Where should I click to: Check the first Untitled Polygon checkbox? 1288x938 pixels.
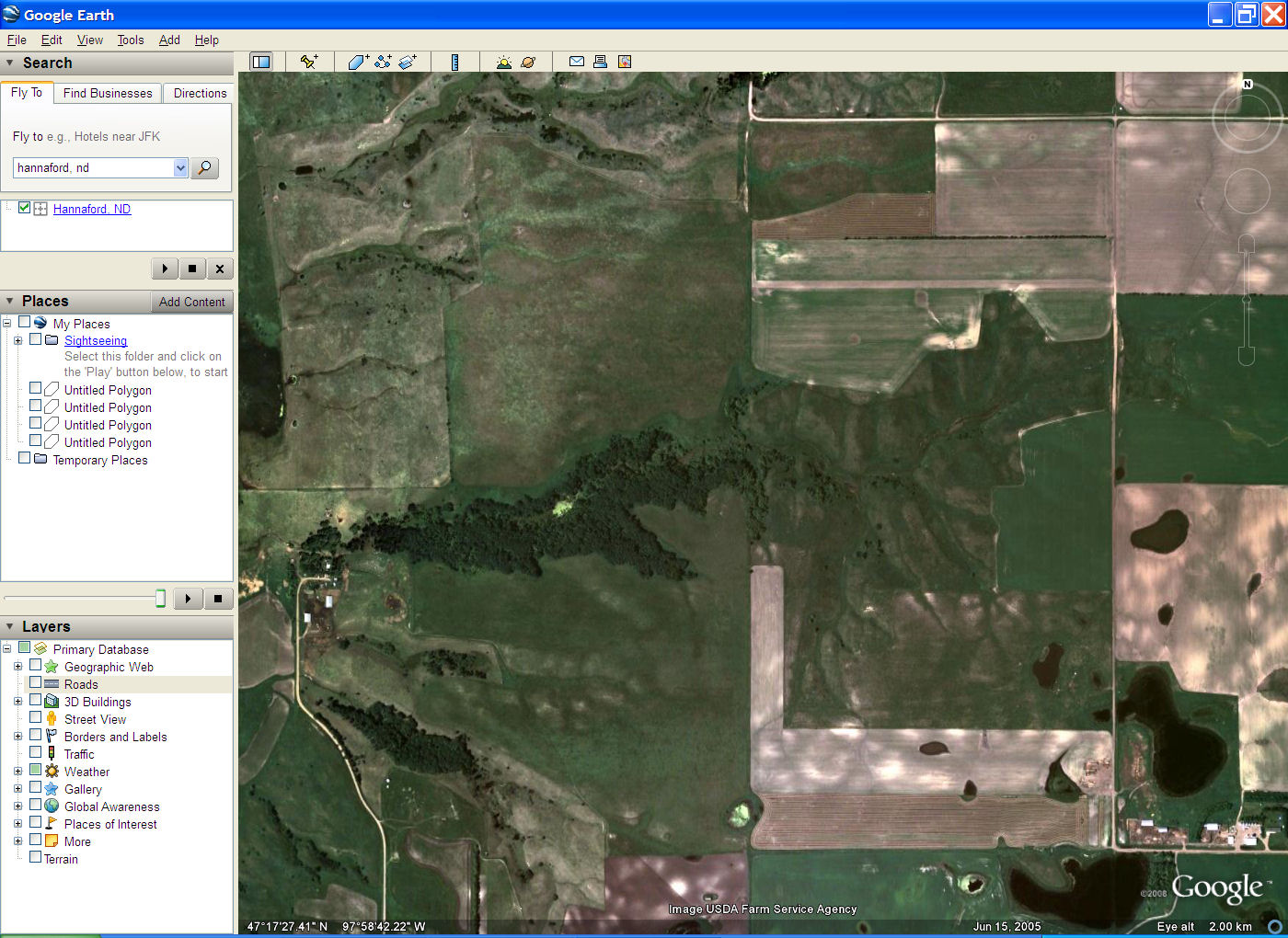(35, 388)
